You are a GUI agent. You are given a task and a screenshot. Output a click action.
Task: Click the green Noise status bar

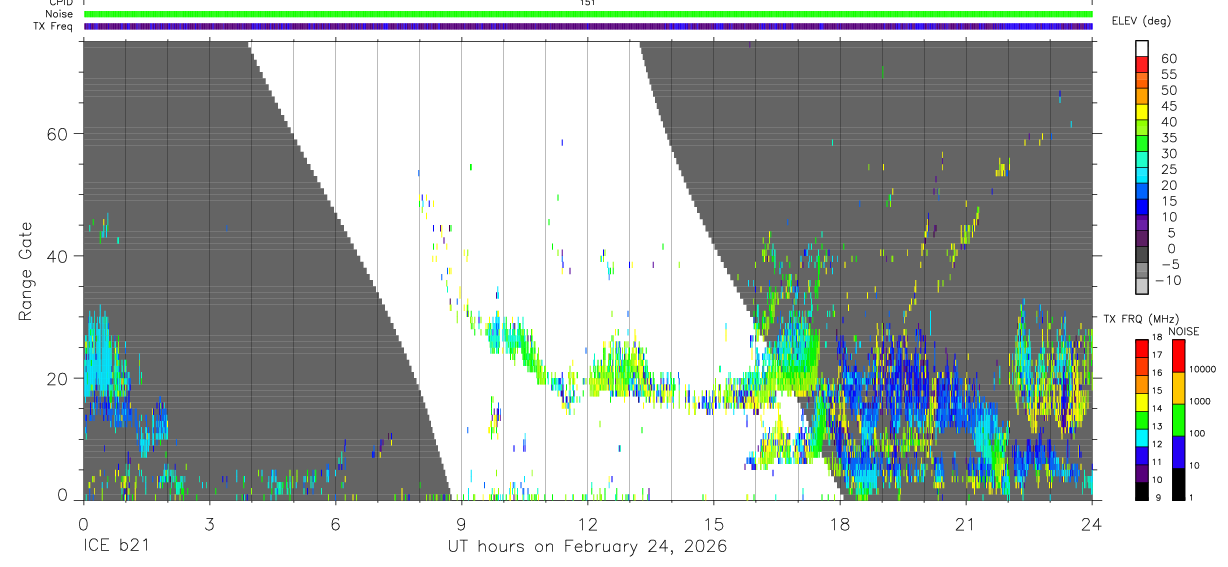[x=588, y=14]
